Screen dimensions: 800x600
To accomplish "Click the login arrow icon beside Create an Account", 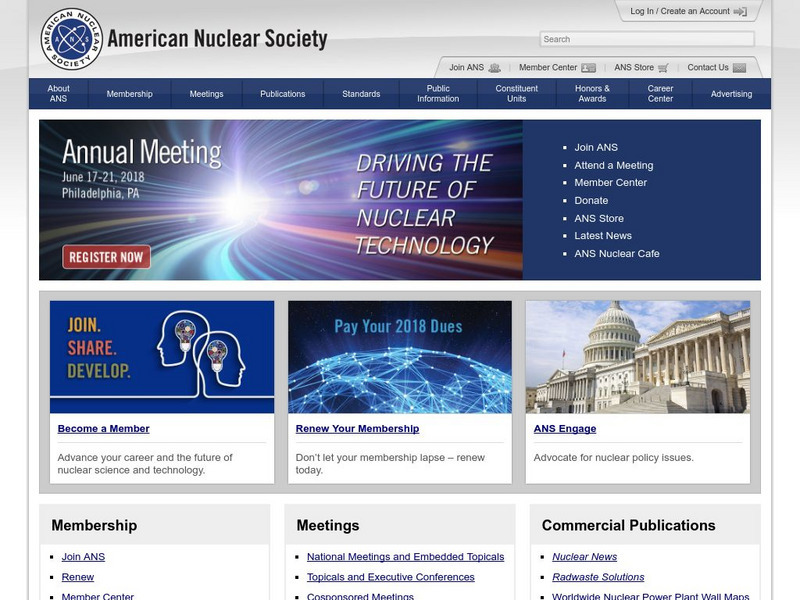I will pos(740,12).
